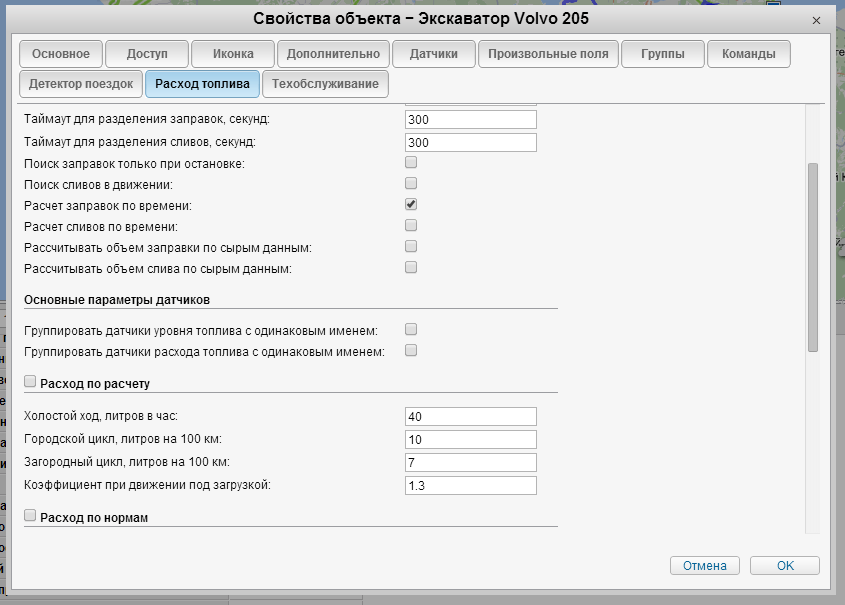
Task: Open the Детектор поездок tab
Action: tap(81, 84)
